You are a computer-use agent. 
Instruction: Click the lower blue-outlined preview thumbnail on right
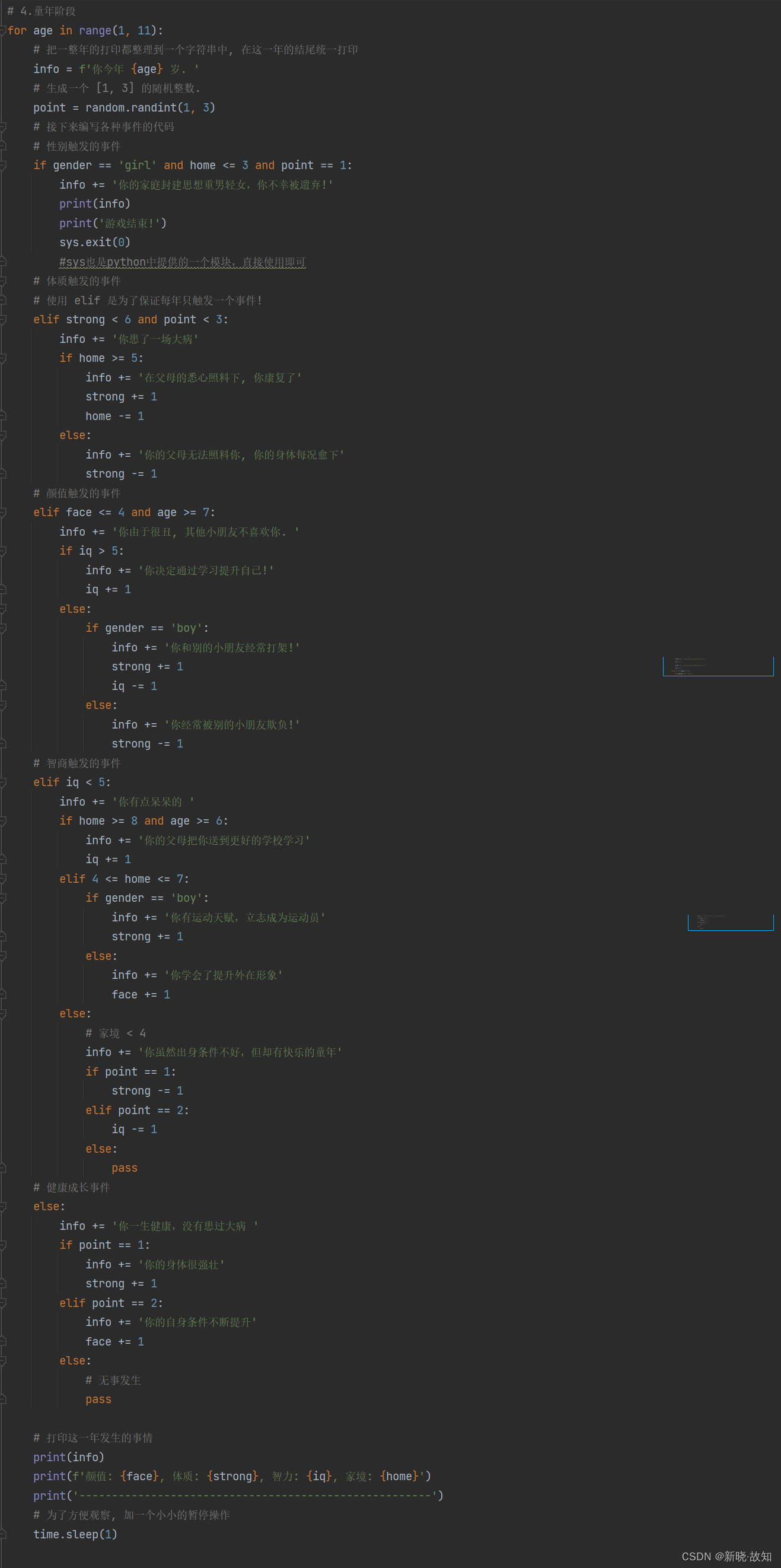(x=731, y=922)
